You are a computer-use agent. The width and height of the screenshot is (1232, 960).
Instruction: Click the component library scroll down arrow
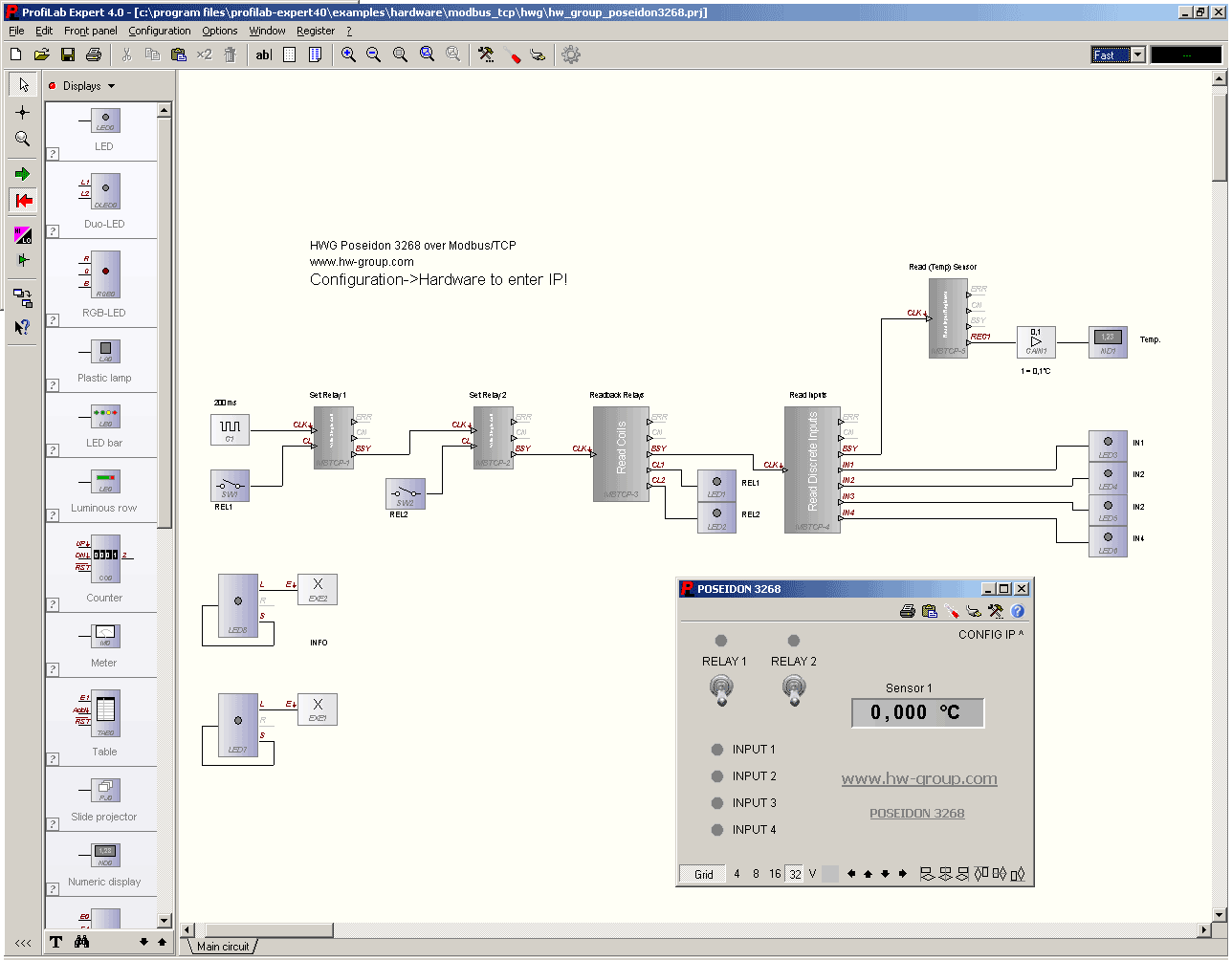click(165, 921)
